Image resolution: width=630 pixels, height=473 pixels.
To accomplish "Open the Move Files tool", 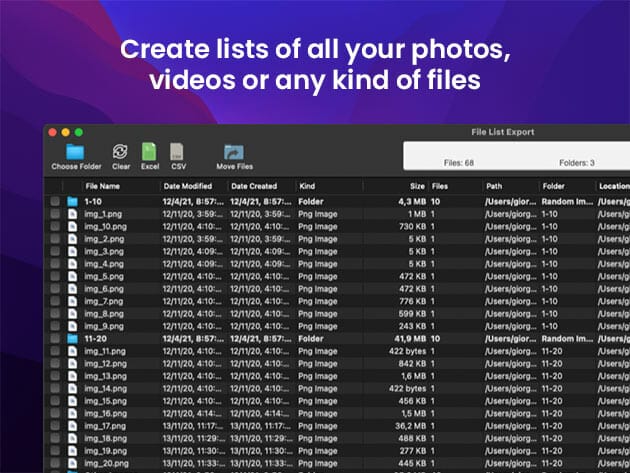I will click(x=234, y=152).
